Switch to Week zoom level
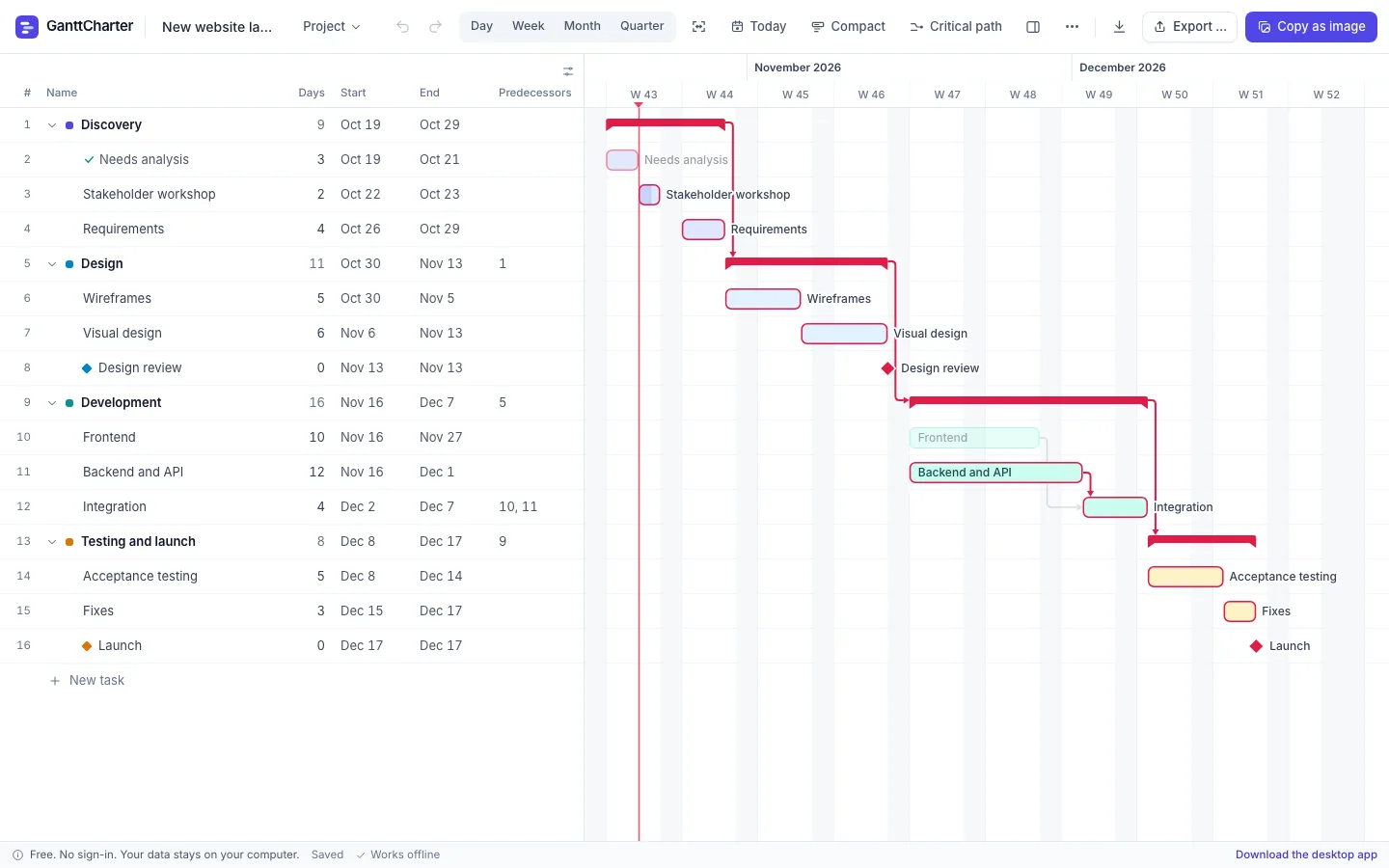Viewport: 1389px width, 868px height. click(528, 26)
